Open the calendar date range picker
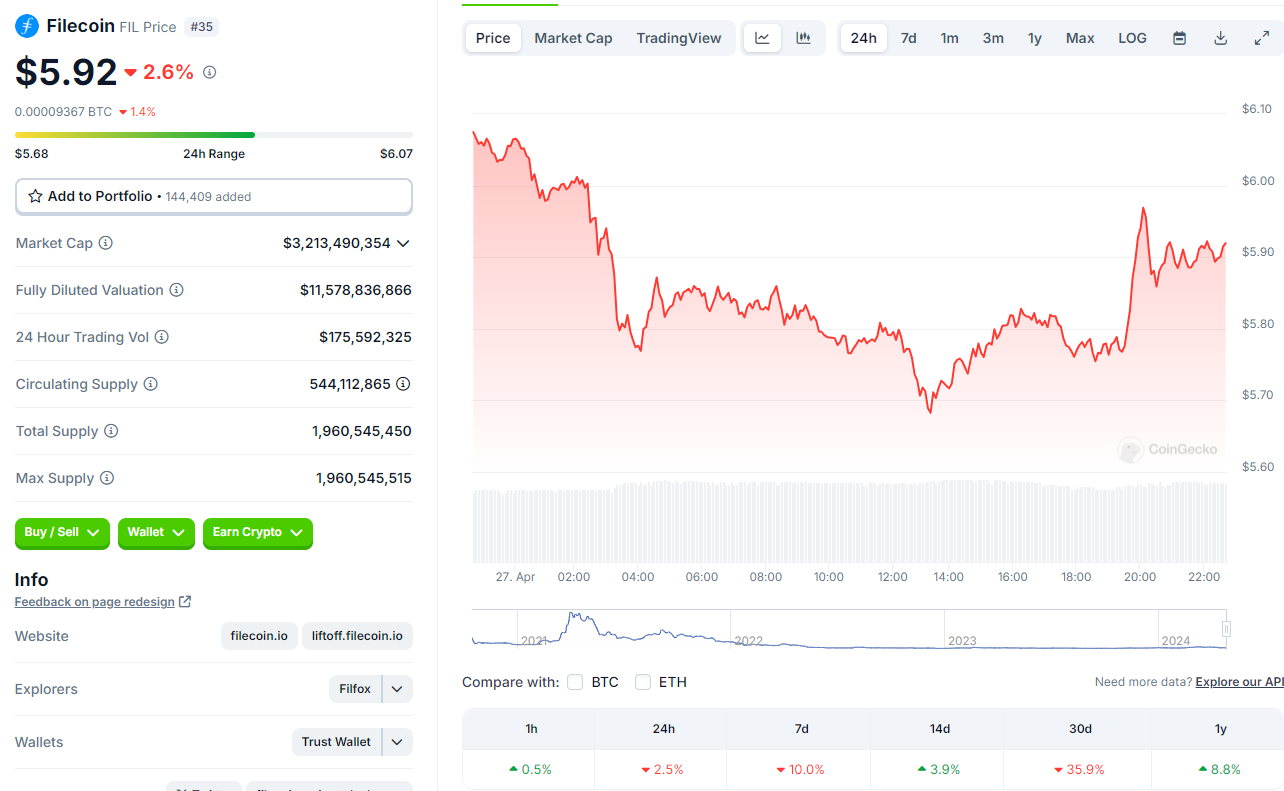The width and height of the screenshot is (1284, 791). [x=1179, y=38]
